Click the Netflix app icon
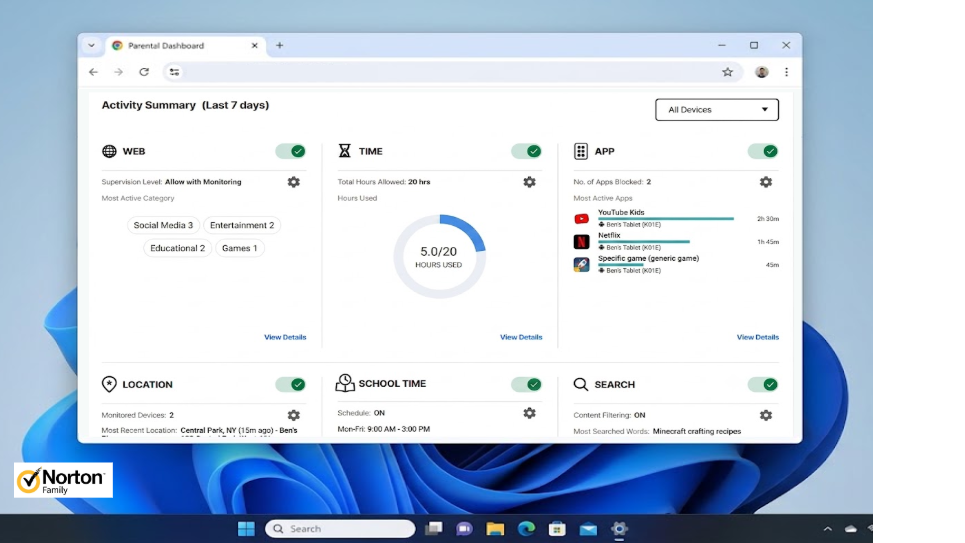The width and height of the screenshot is (965, 543). pyautogui.click(x=581, y=242)
